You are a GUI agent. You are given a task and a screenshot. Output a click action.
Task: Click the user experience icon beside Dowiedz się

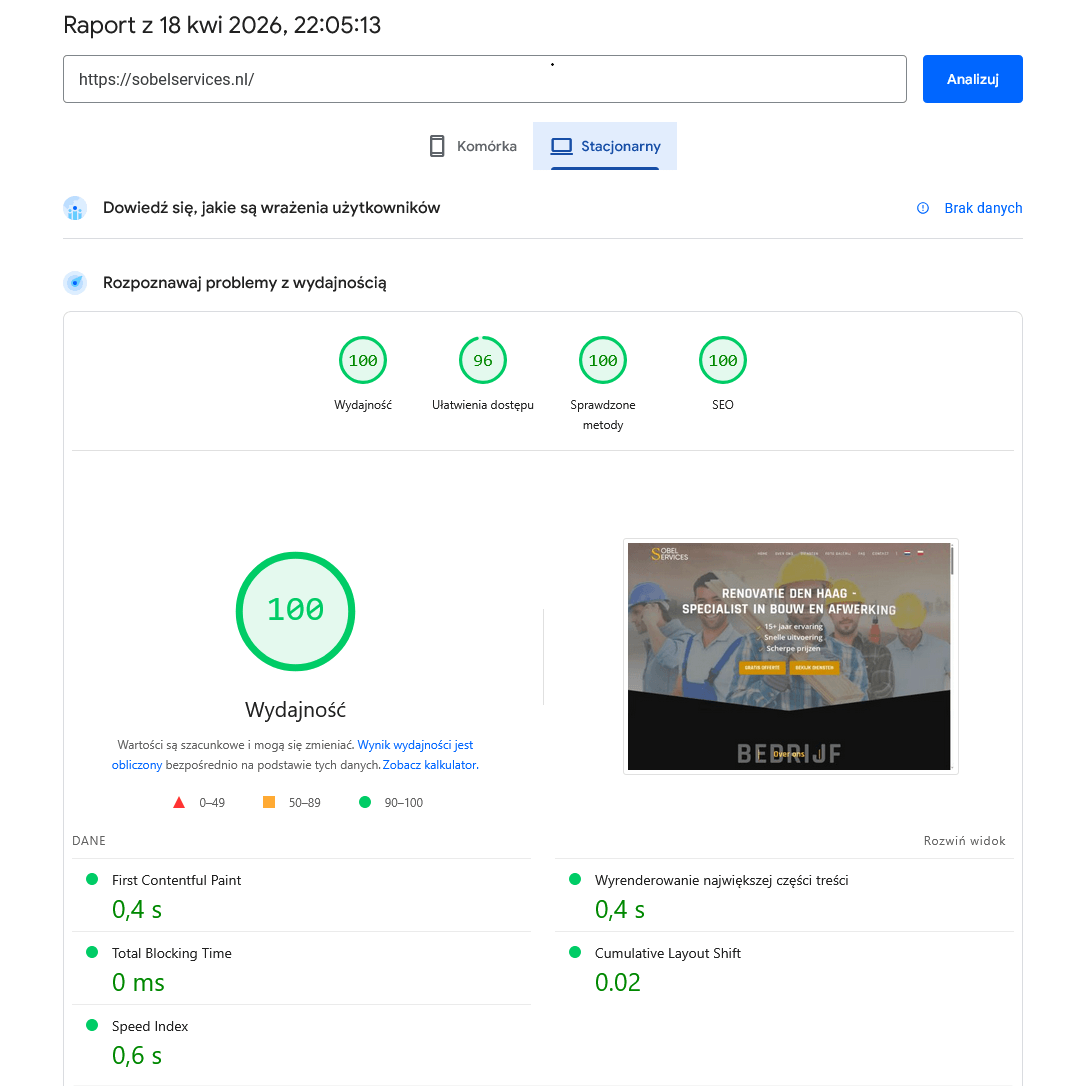point(75,208)
